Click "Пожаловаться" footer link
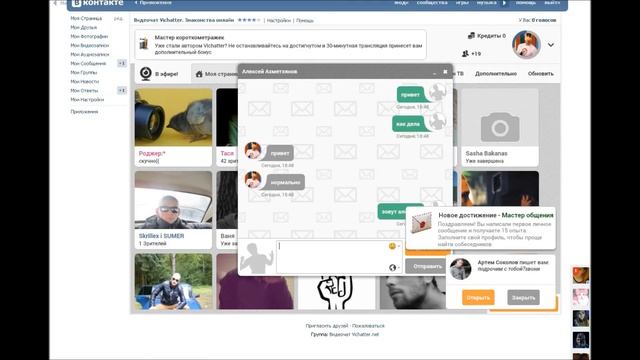The height and width of the screenshot is (360, 640). point(368,326)
